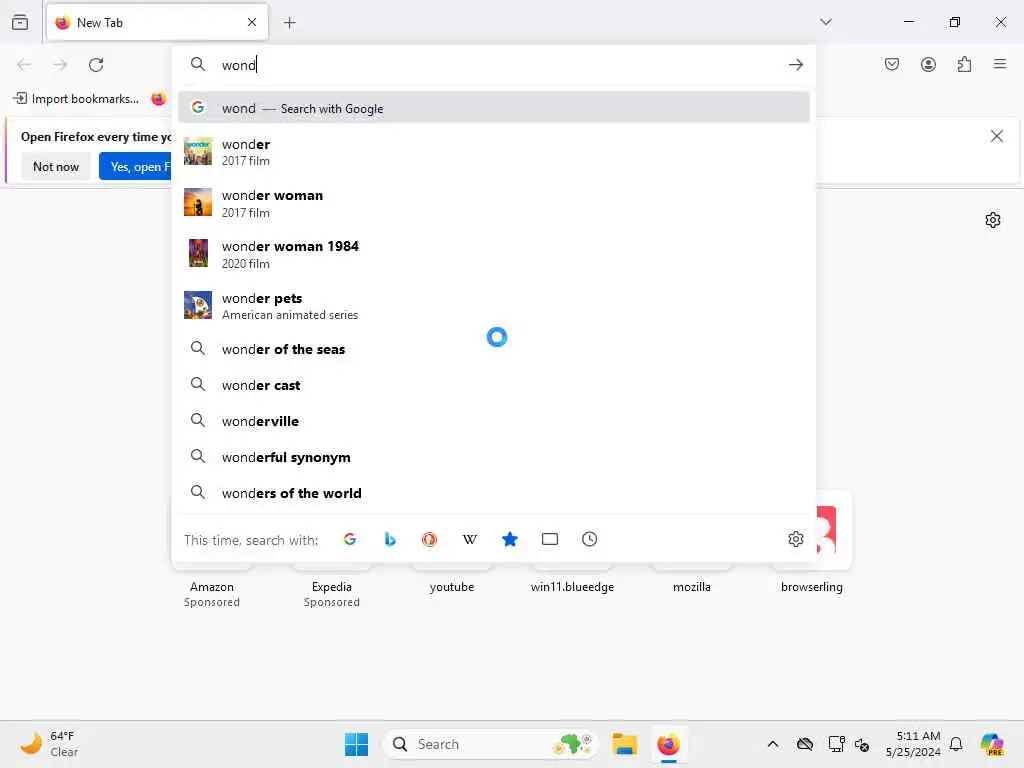Show hidden system tray icons
Viewport: 1024px width, 768px height.
[773, 744]
